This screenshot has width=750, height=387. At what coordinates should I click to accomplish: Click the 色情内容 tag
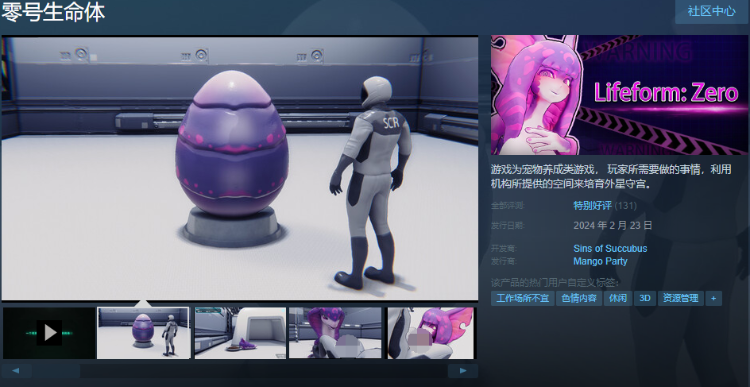(579, 299)
